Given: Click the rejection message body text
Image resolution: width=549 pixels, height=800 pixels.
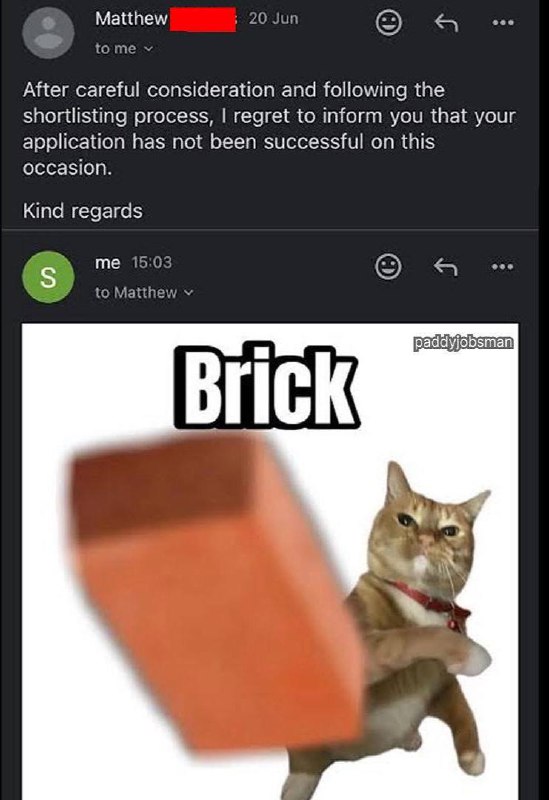Looking at the screenshot, I should point(269,129).
